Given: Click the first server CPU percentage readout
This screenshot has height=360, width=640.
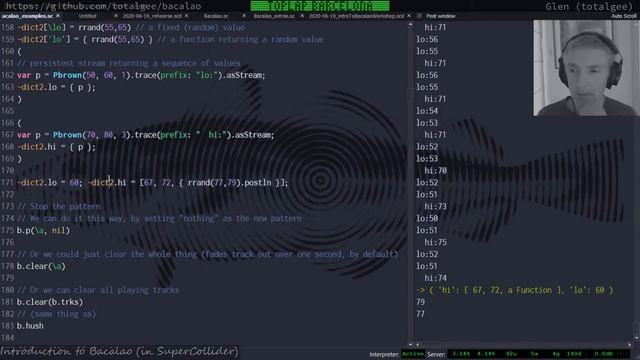Looking at the screenshot, I should (461, 354).
